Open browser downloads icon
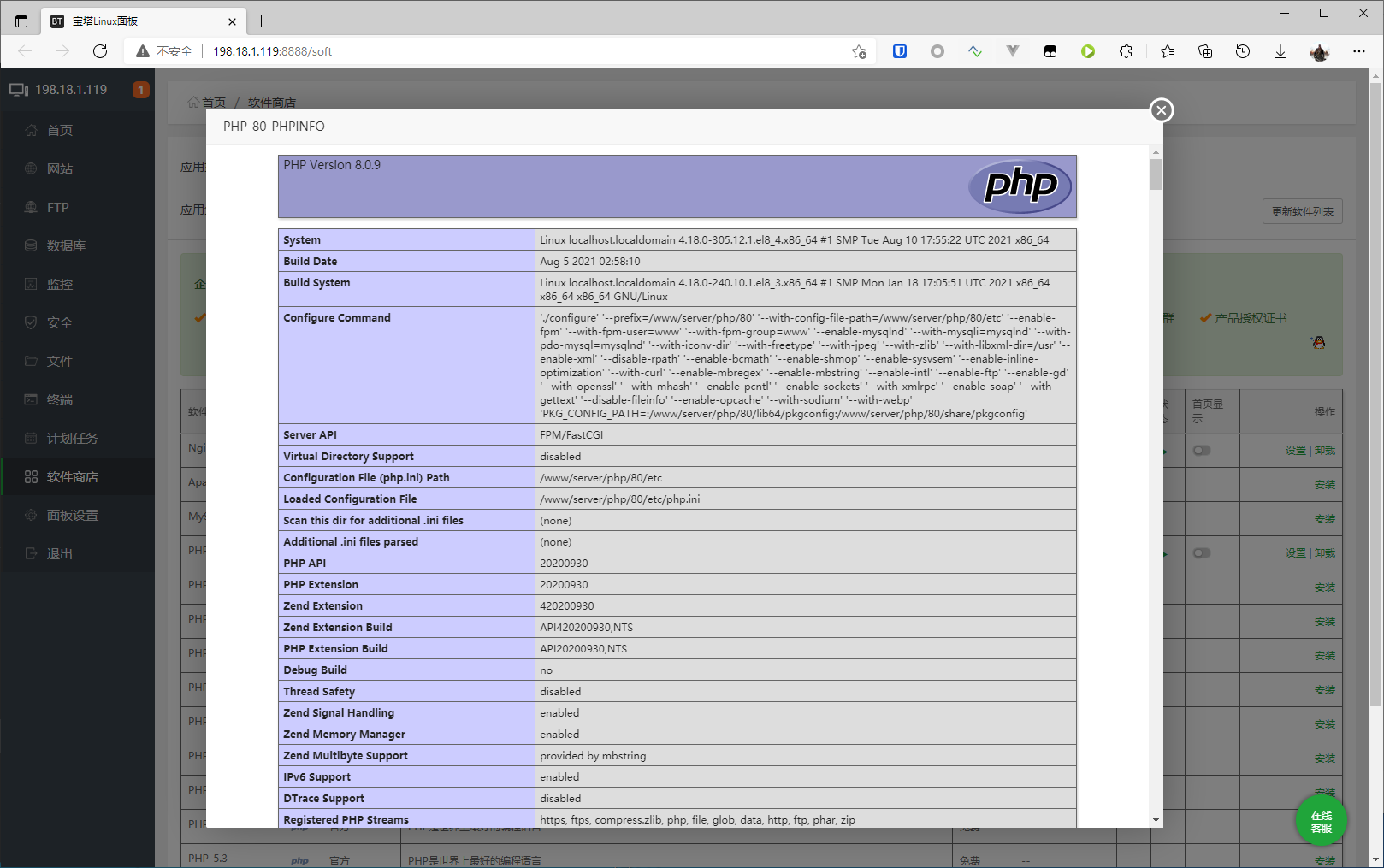Screen dimensions: 1384x868 (x=1280, y=51)
